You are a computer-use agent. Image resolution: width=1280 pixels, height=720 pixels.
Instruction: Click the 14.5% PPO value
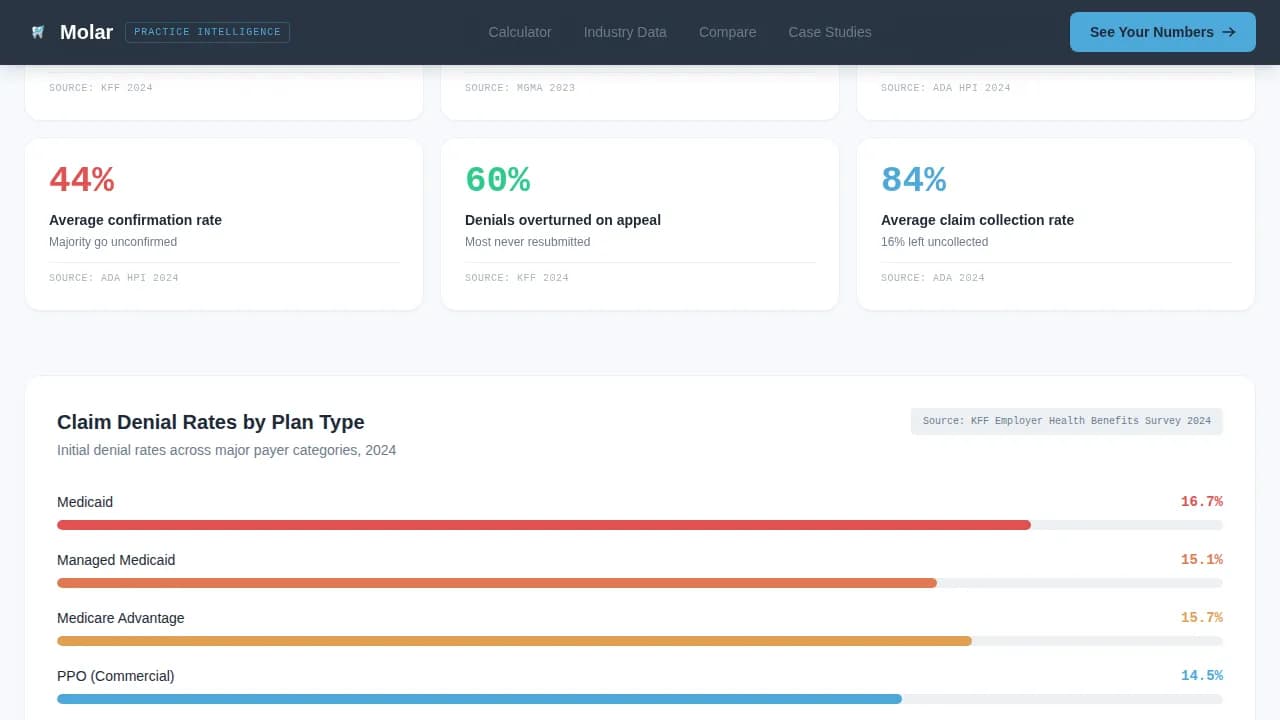pos(1202,676)
